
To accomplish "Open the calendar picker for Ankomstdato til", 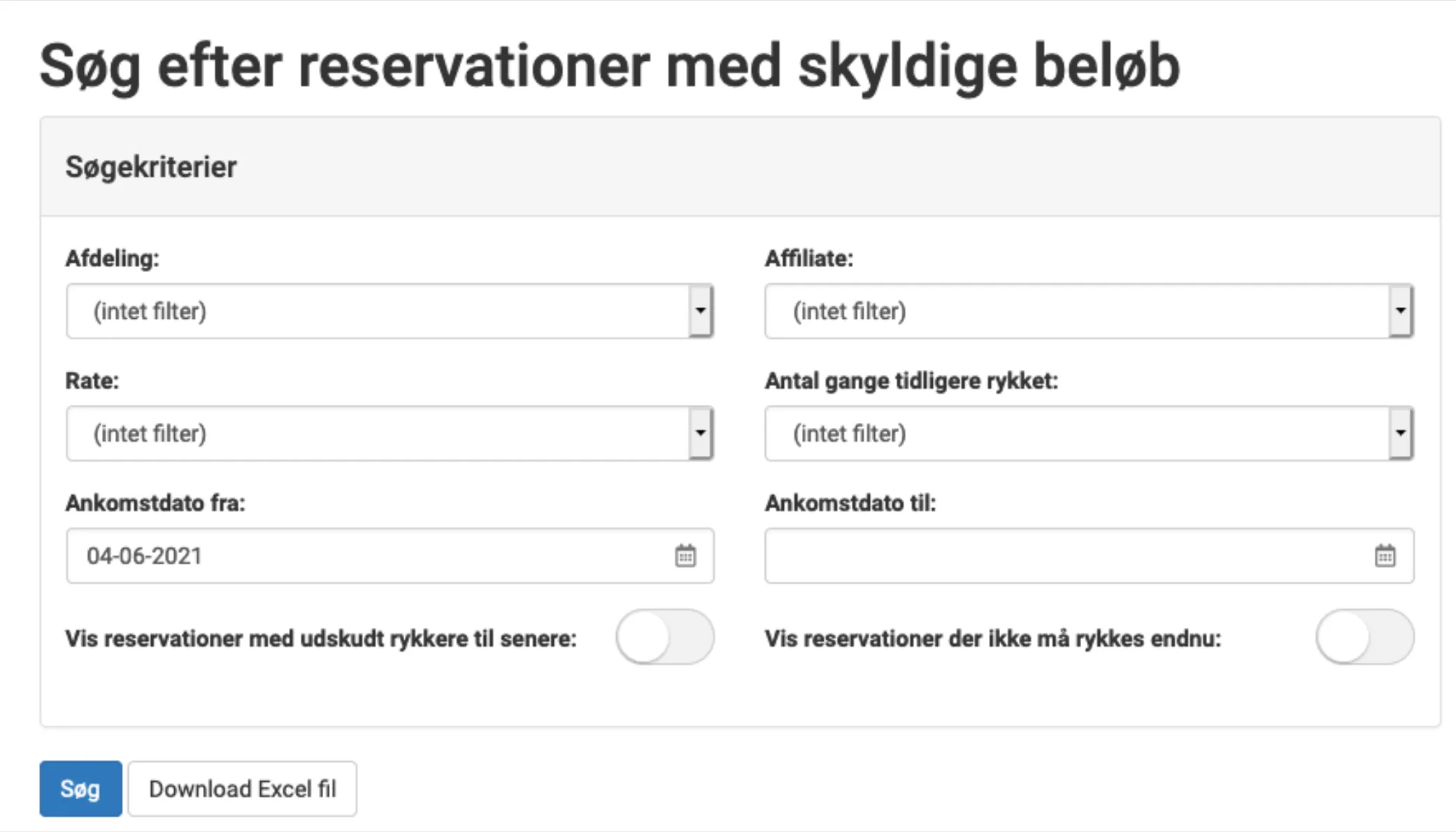I will tap(1385, 555).
